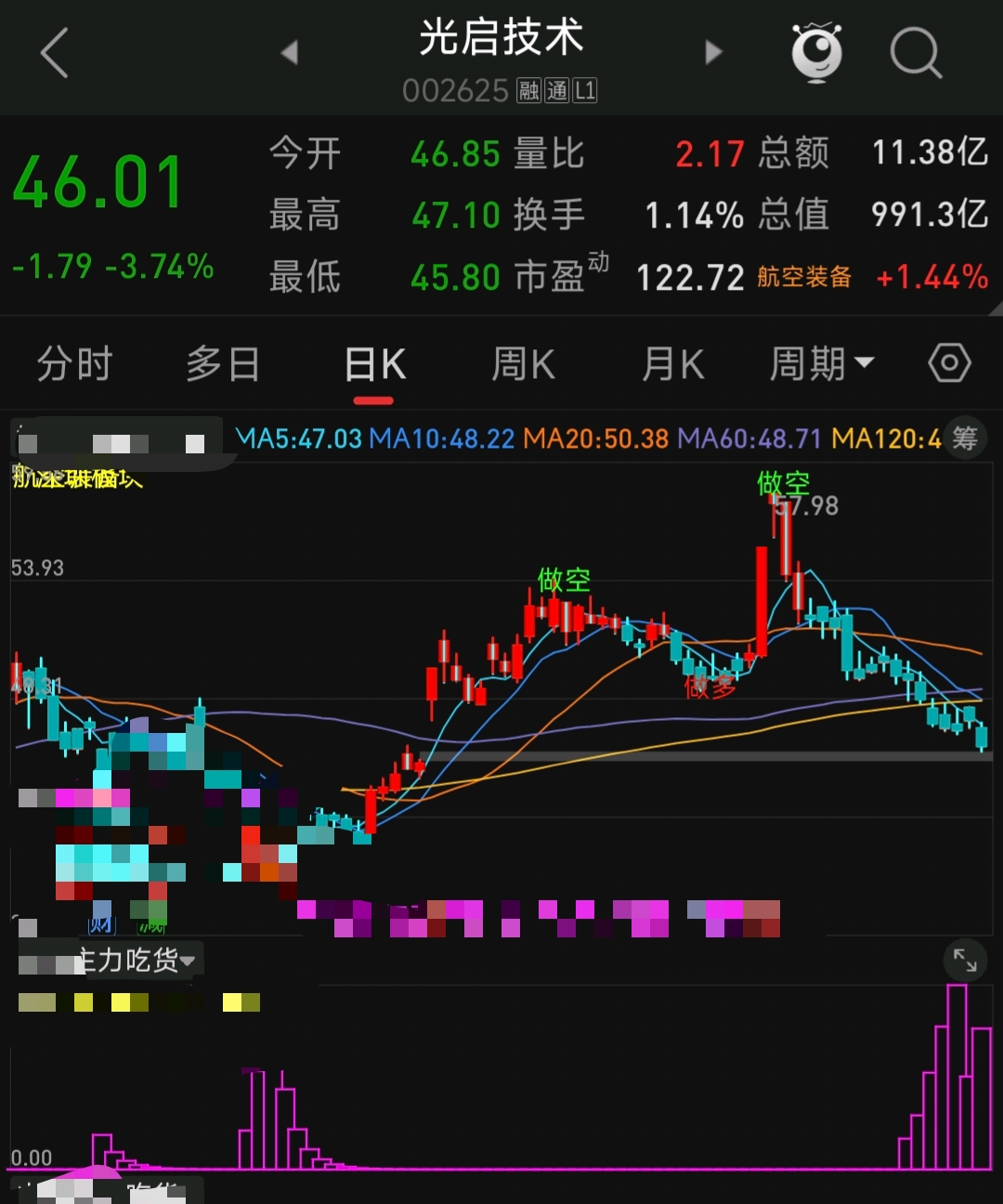Screen dimensions: 1003x1204
Task: Tap market cap value 991.3亿
Action: [930, 215]
